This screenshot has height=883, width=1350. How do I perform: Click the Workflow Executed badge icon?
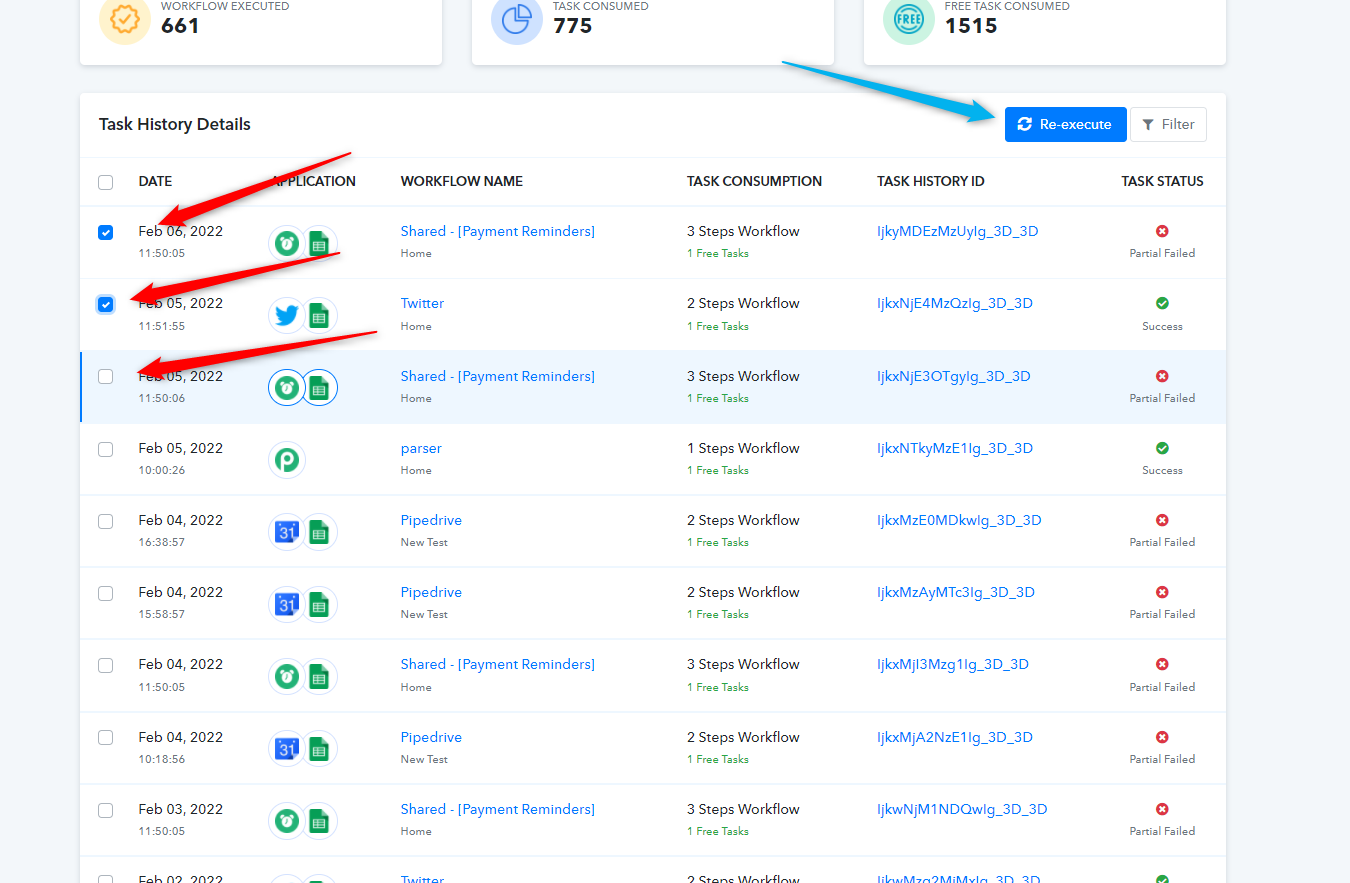click(x=125, y=20)
